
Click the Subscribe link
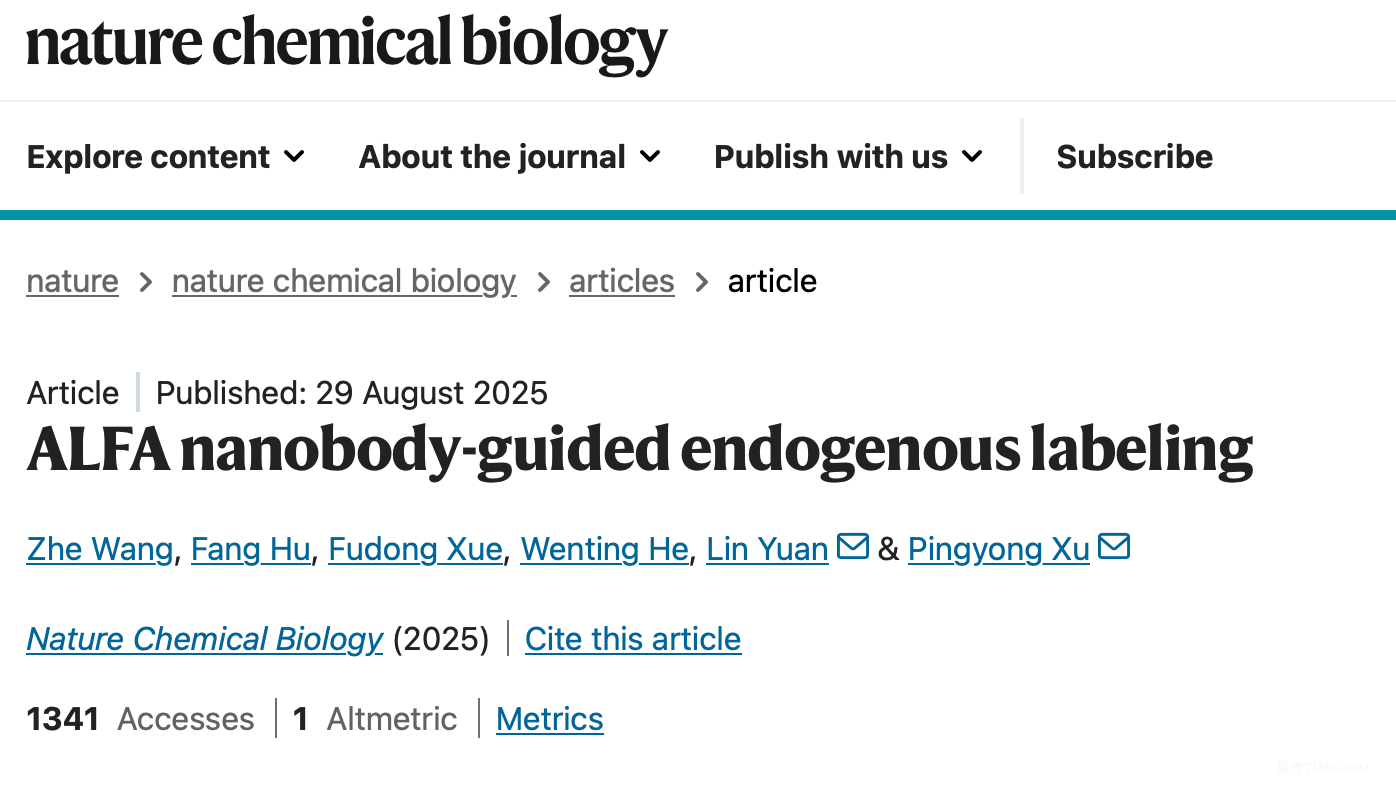1135,157
